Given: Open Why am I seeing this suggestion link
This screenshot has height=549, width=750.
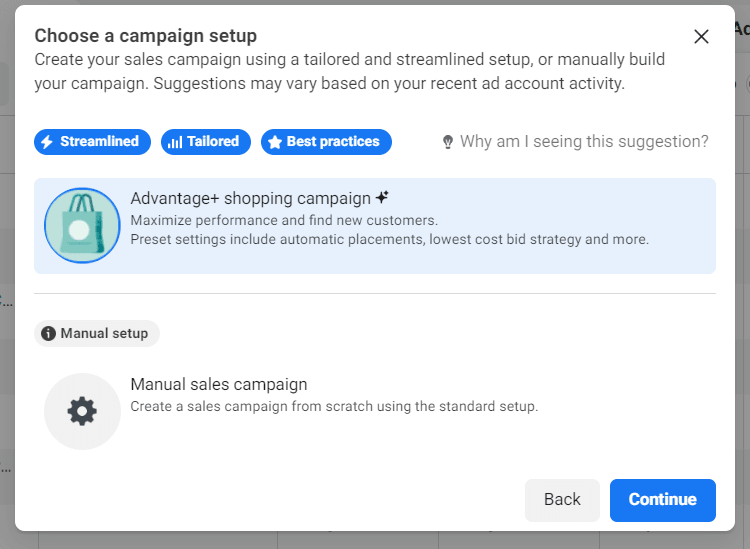Looking at the screenshot, I should (x=584, y=142).
